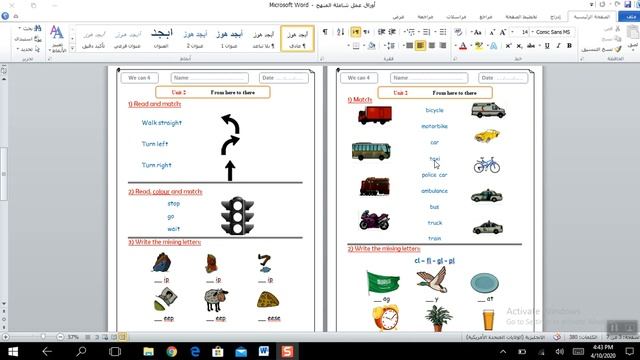Apply text highlight color
This screenshot has height=360, width=640.
click(479, 46)
